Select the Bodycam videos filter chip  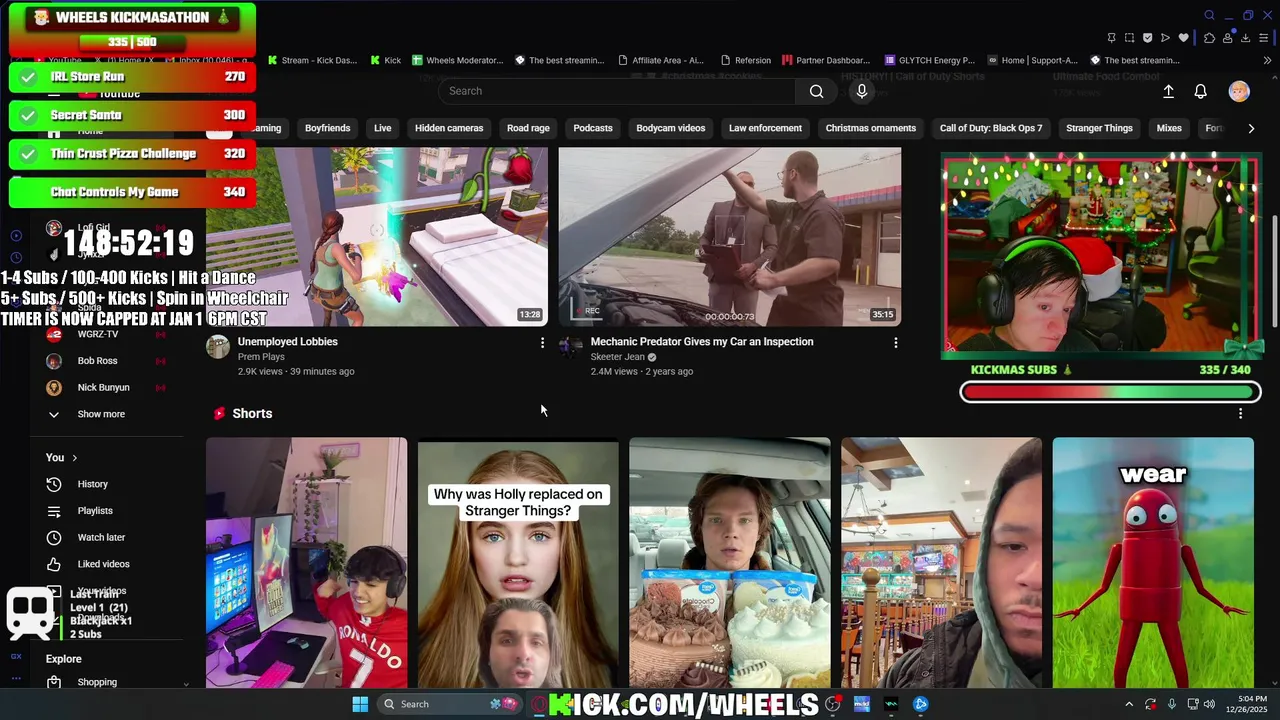[x=671, y=128]
